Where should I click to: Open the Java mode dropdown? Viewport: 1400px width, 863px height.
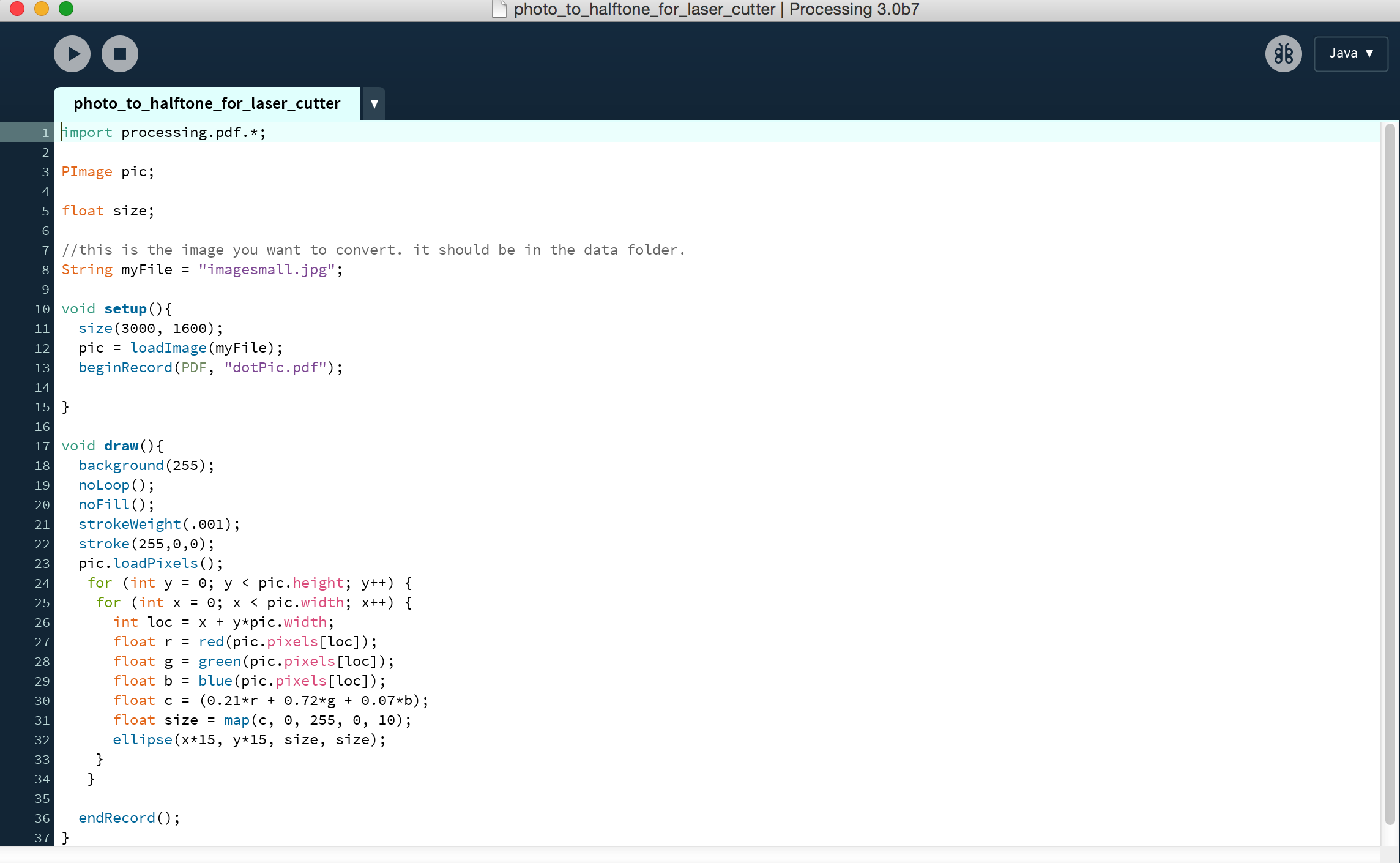click(1351, 54)
